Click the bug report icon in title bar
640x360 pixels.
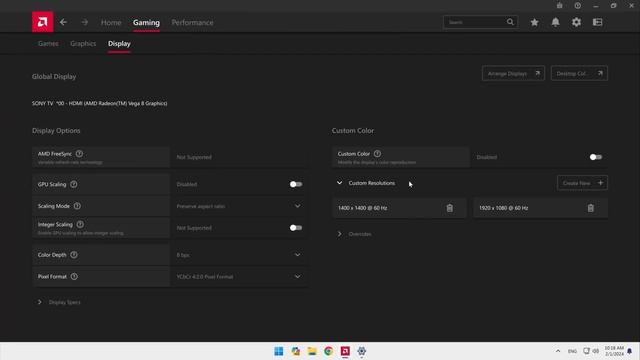560,6
